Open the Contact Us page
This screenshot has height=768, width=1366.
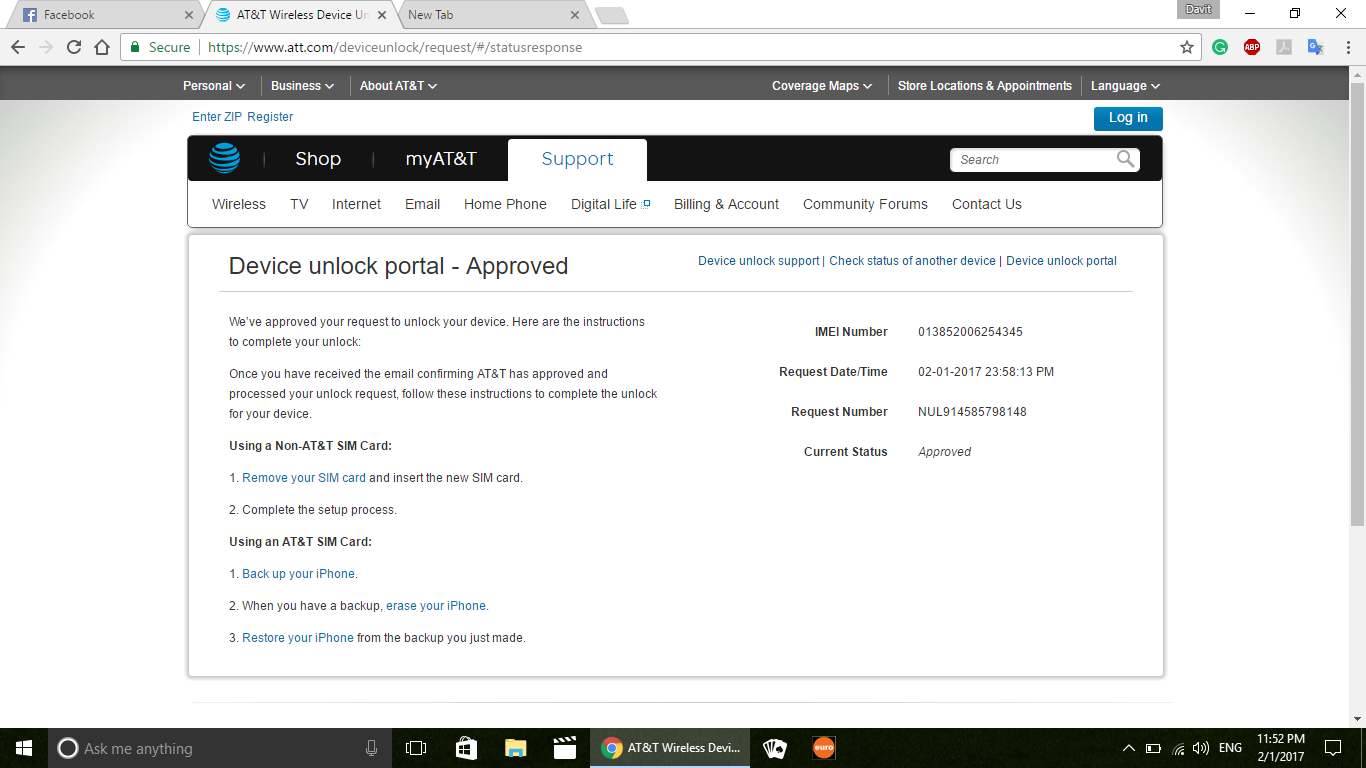tap(987, 204)
